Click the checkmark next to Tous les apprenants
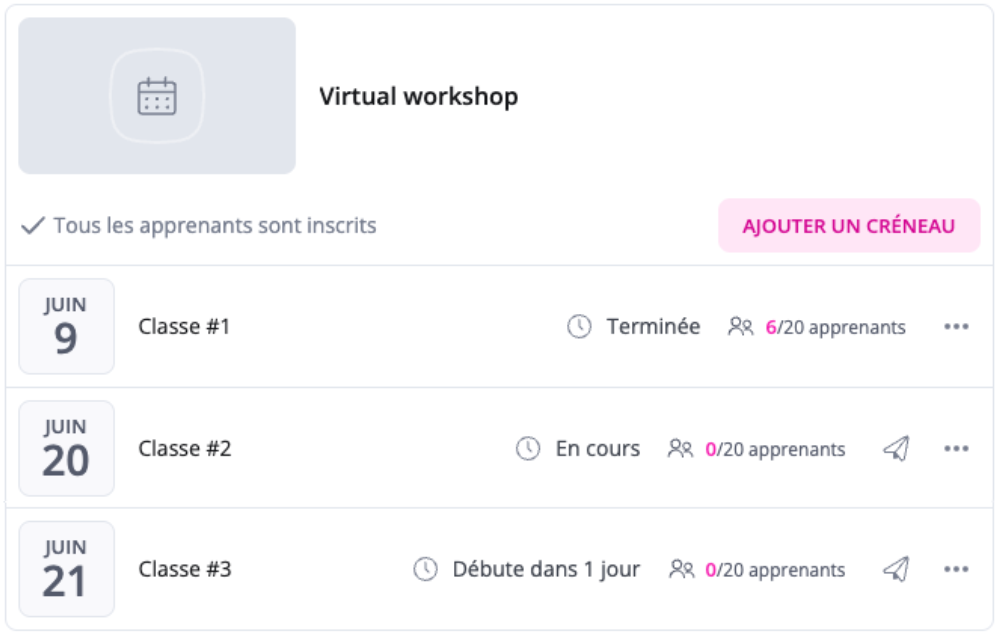Image resolution: width=1004 pixels, height=633 pixels. (33, 225)
